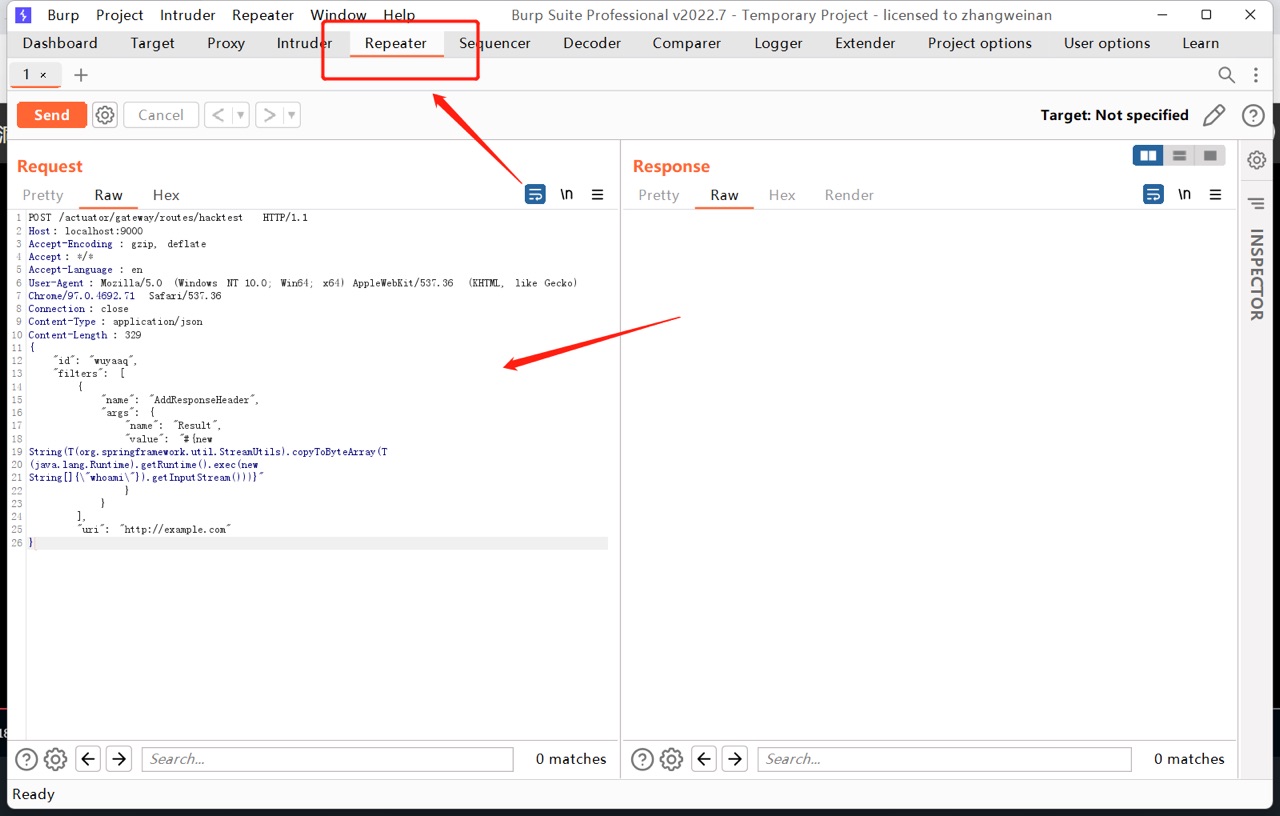Toggle non-printable characters in Request pane
The width and height of the screenshot is (1280, 816).
[x=567, y=194]
